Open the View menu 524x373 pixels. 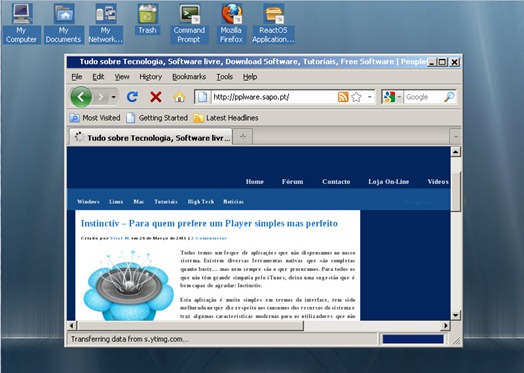coord(122,77)
